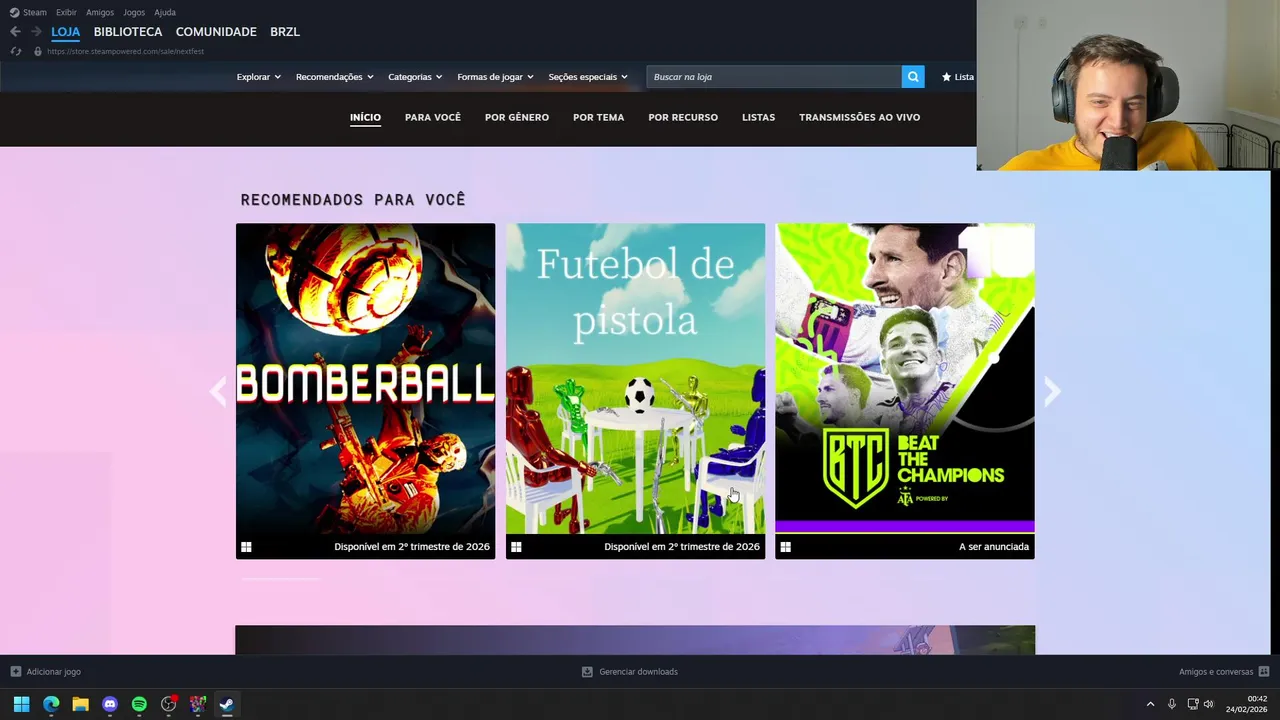Click the Lista wishlist link

[x=964, y=77]
